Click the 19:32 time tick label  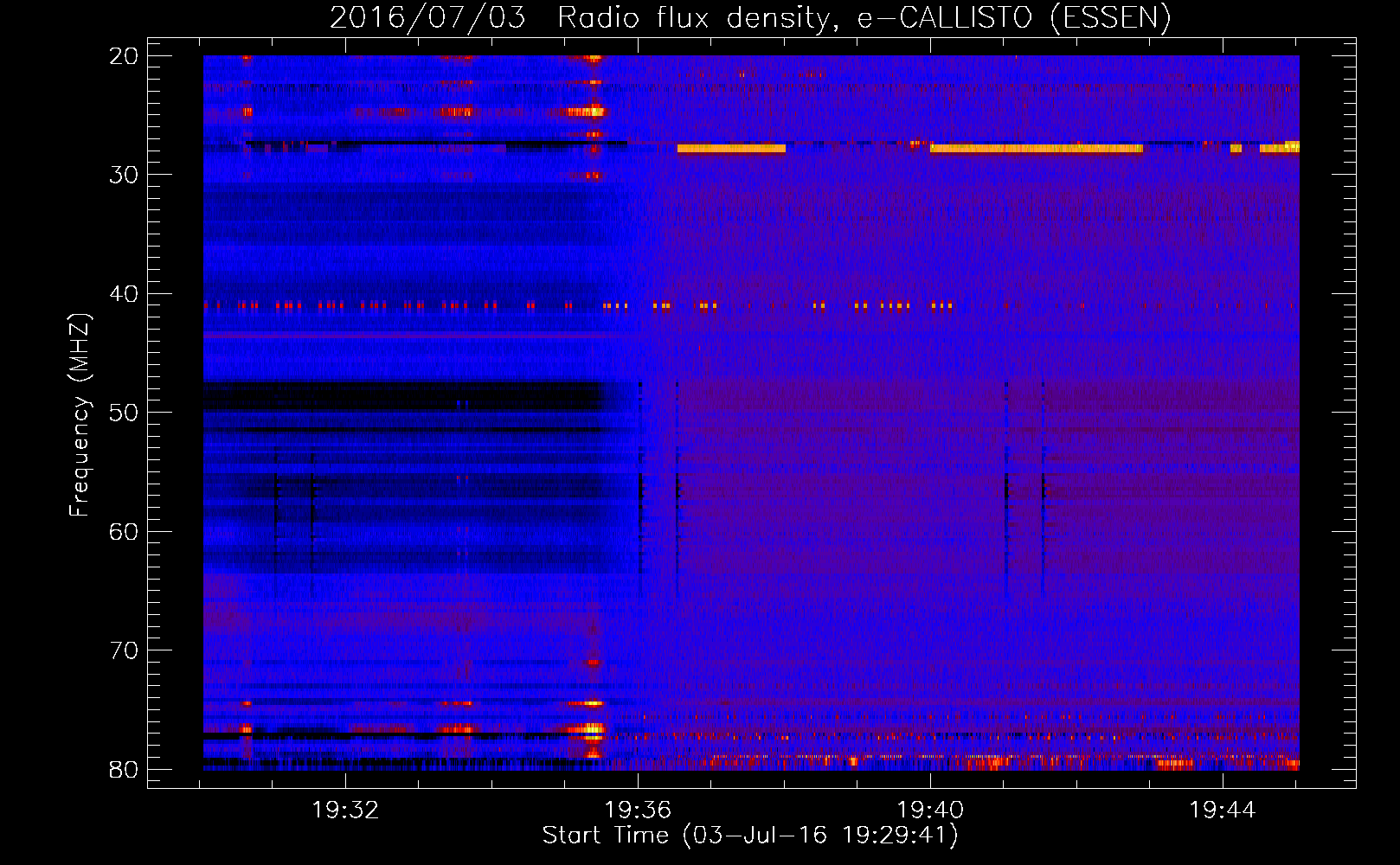pyautogui.click(x=345, y=810)
